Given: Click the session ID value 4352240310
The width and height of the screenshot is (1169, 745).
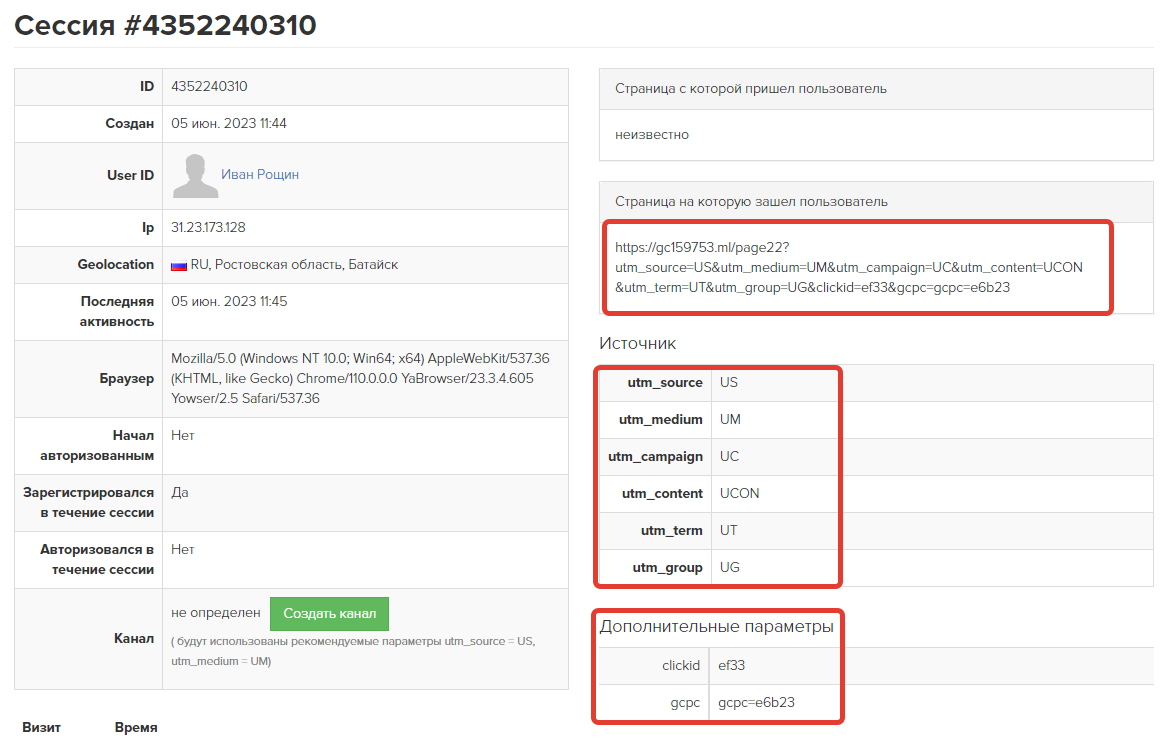Looking at the screenshot, I should pos(209,87).
